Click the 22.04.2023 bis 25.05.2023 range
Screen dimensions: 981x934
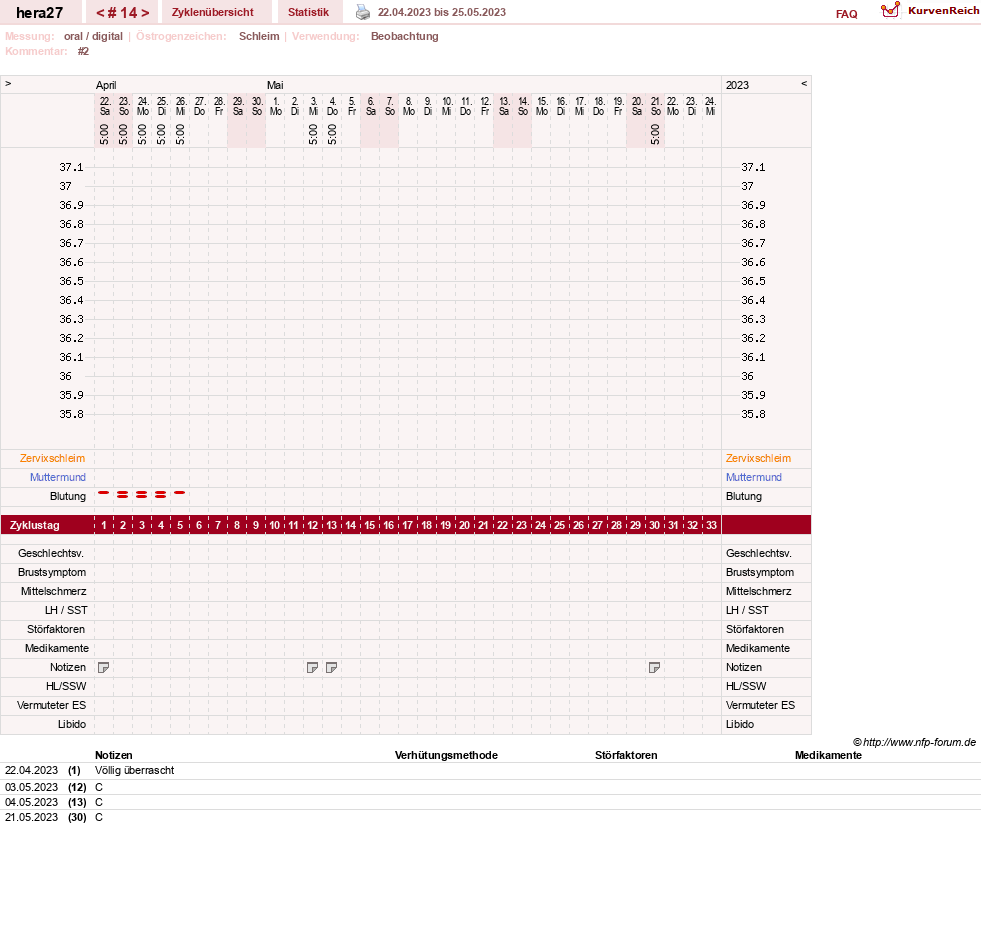click(x=442, y=12)
